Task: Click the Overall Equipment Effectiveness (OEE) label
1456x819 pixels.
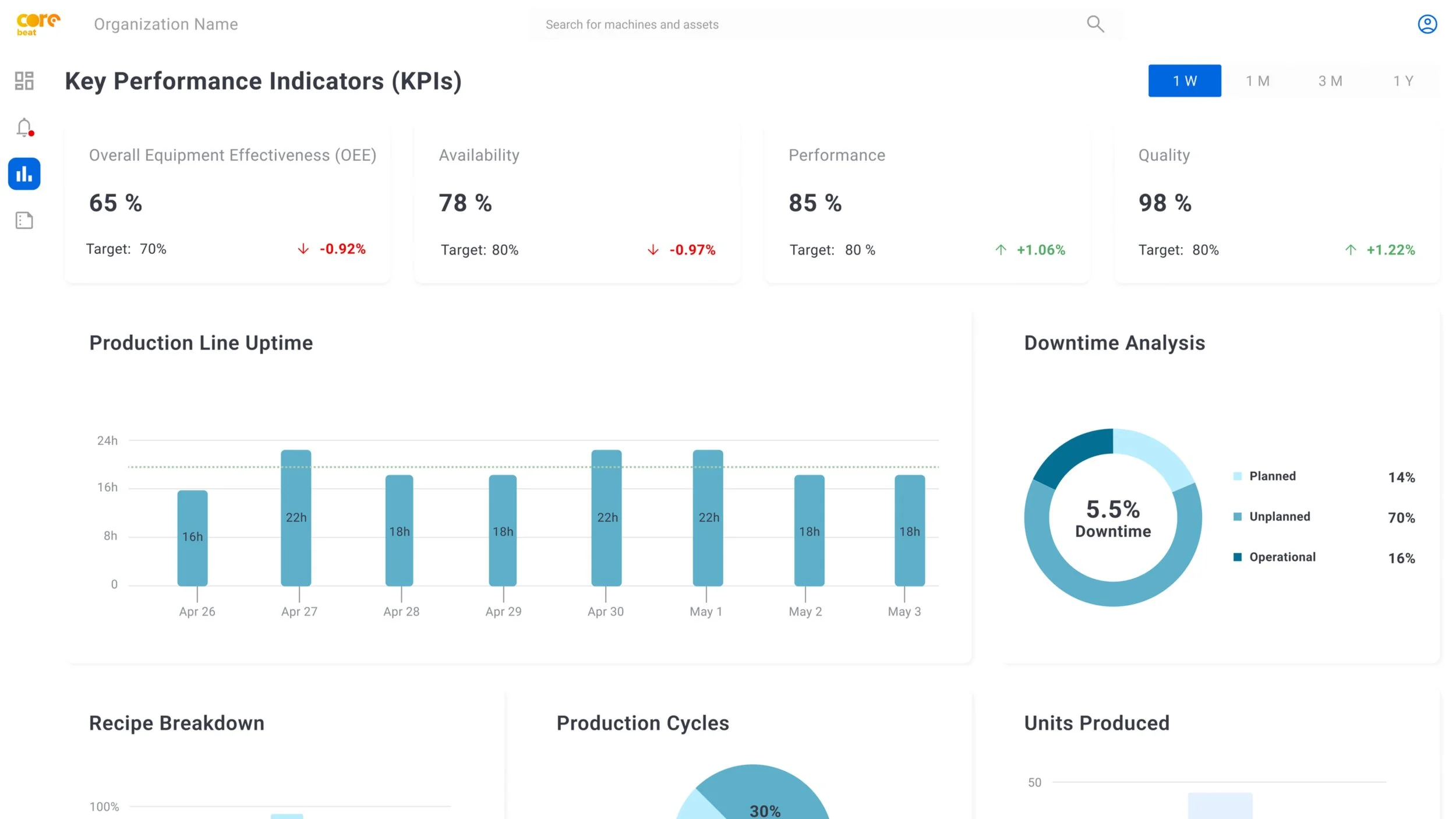Action: [x=232, y=155]
